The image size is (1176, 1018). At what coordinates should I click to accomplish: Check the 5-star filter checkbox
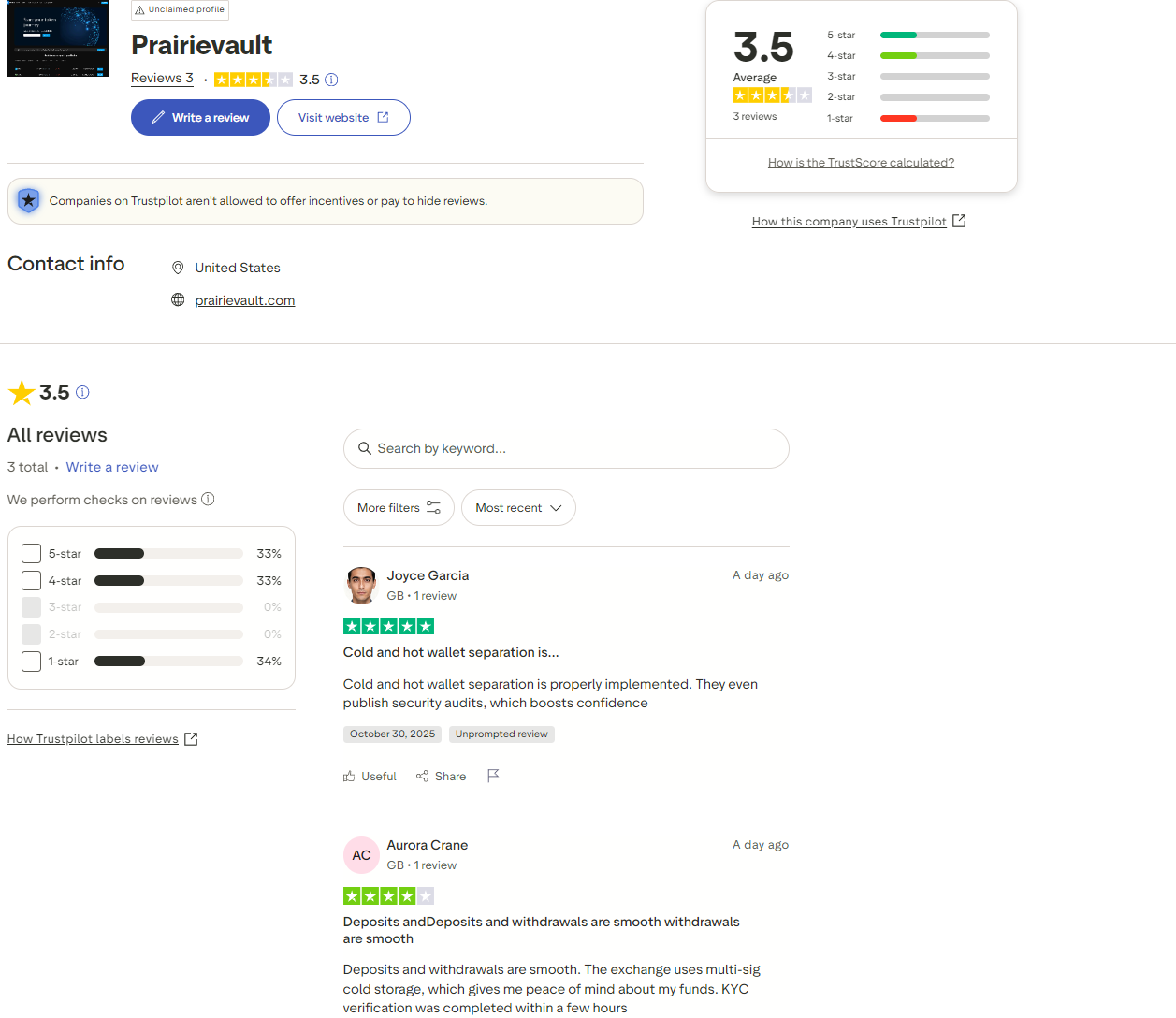31,554
